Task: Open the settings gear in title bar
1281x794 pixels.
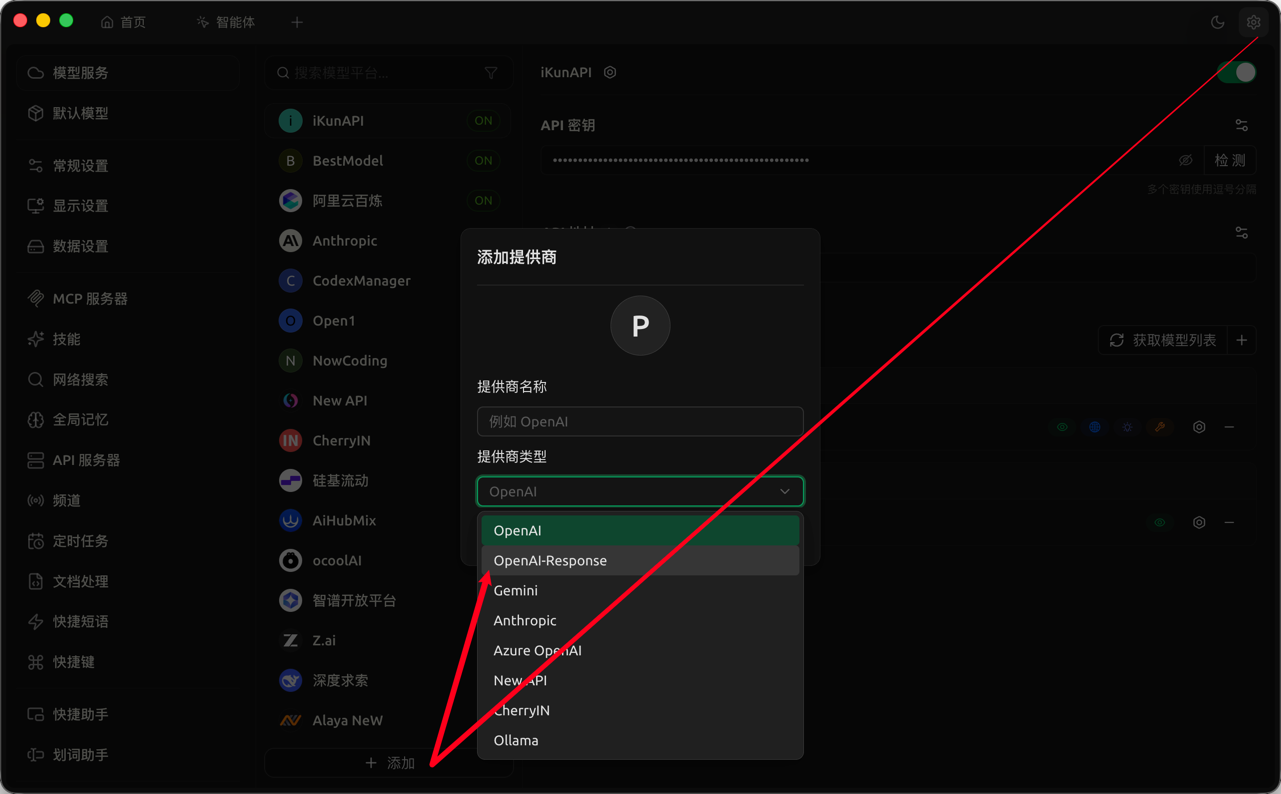Action: click(1253, 22)
